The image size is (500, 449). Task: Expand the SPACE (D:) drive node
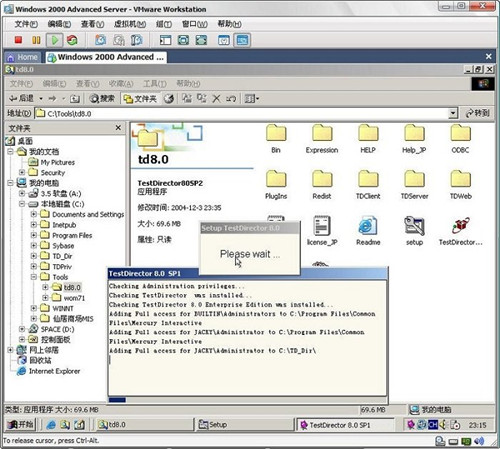pos(22,329)
